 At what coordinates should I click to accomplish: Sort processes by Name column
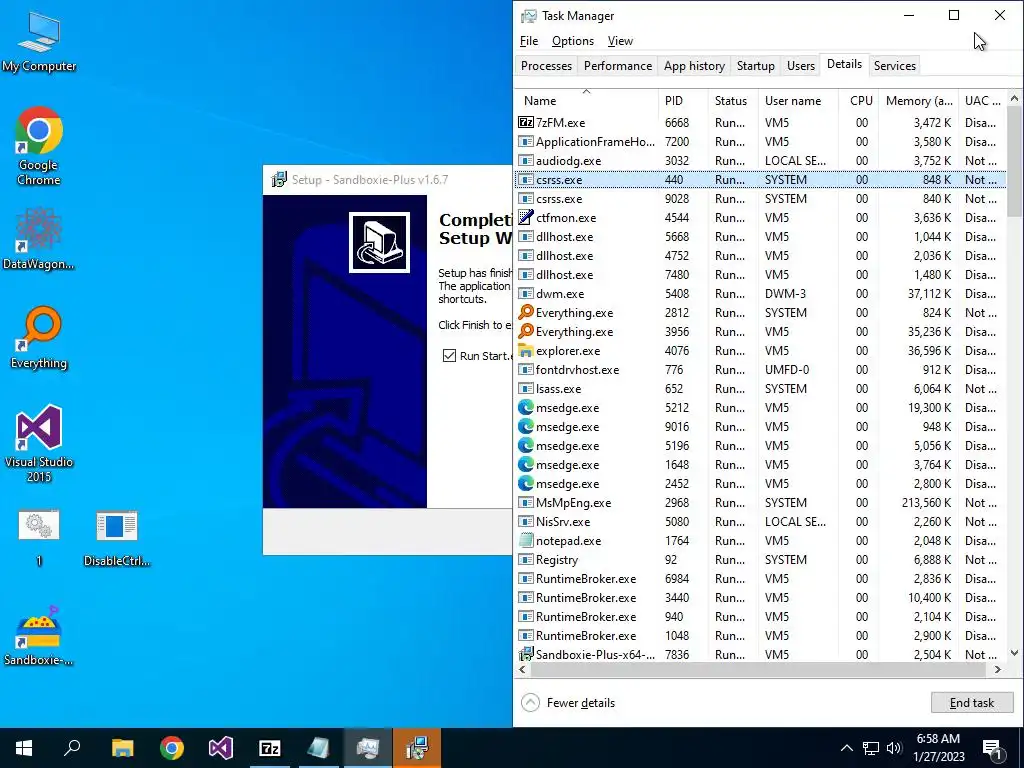586,101
